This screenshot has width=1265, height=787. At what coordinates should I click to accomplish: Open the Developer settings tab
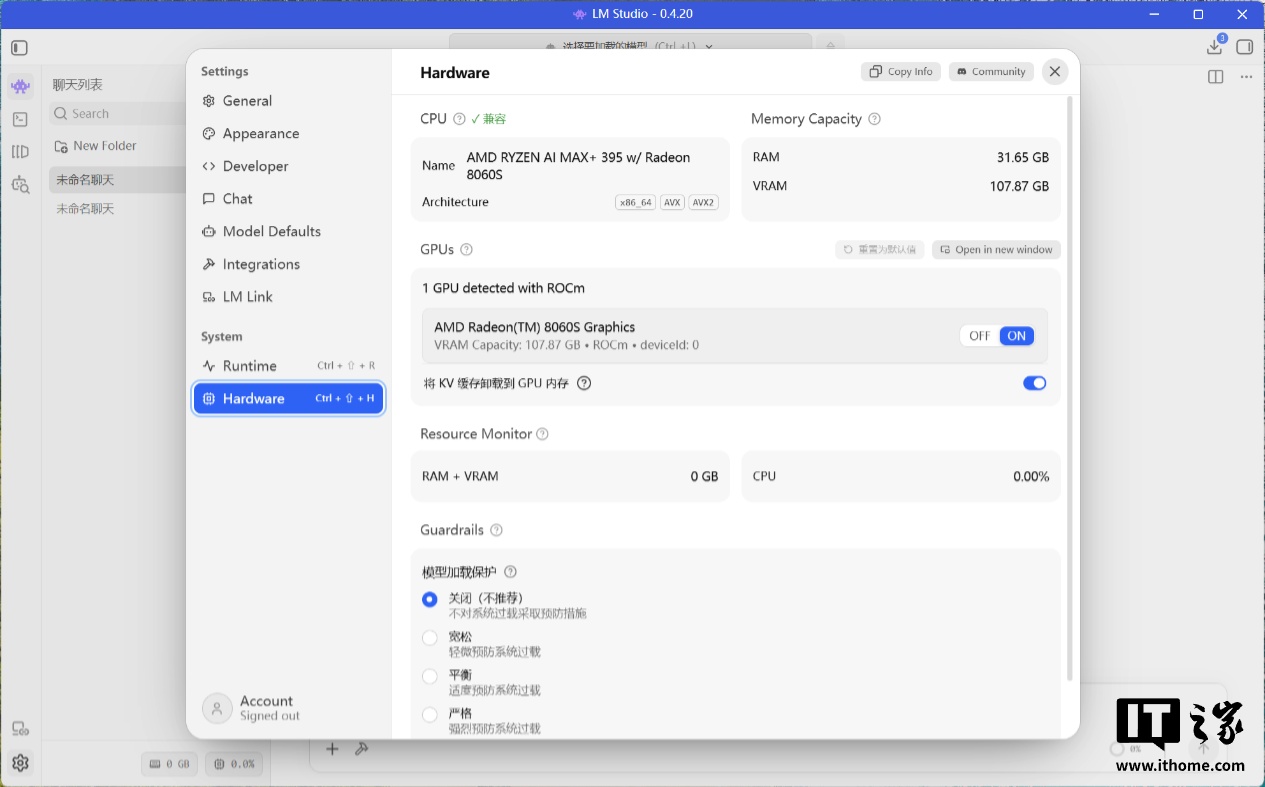pyautogui.click(x=288, y=166)
